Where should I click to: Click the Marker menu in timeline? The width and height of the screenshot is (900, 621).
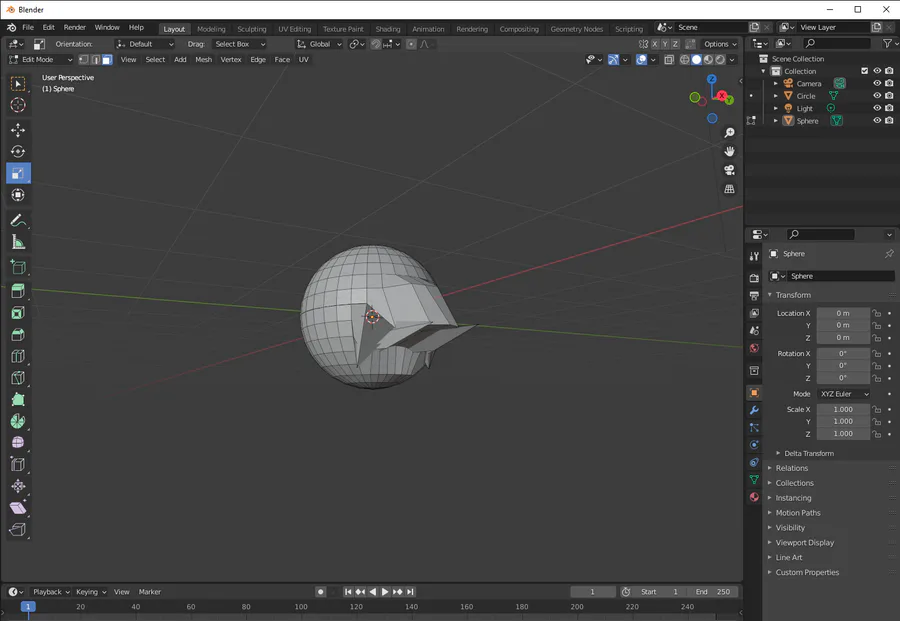[x=149, y=592]
